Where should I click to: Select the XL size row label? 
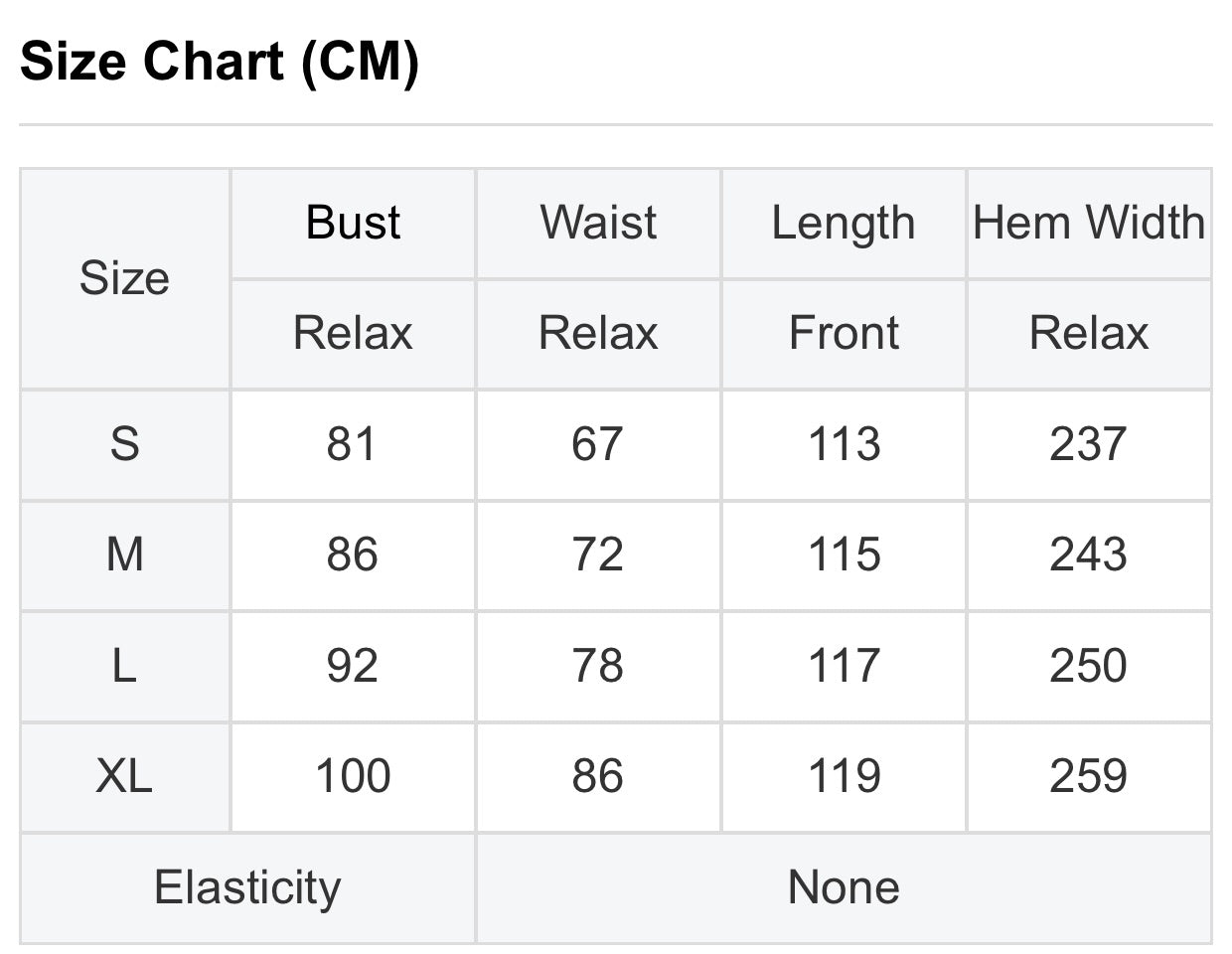(x=124, y=776)
